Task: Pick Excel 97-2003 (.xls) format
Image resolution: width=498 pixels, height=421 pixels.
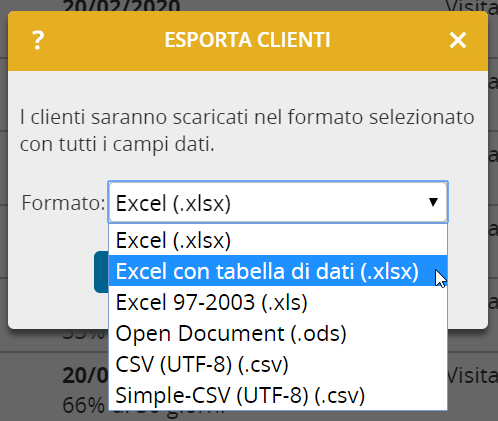Action: click(278, 302)
